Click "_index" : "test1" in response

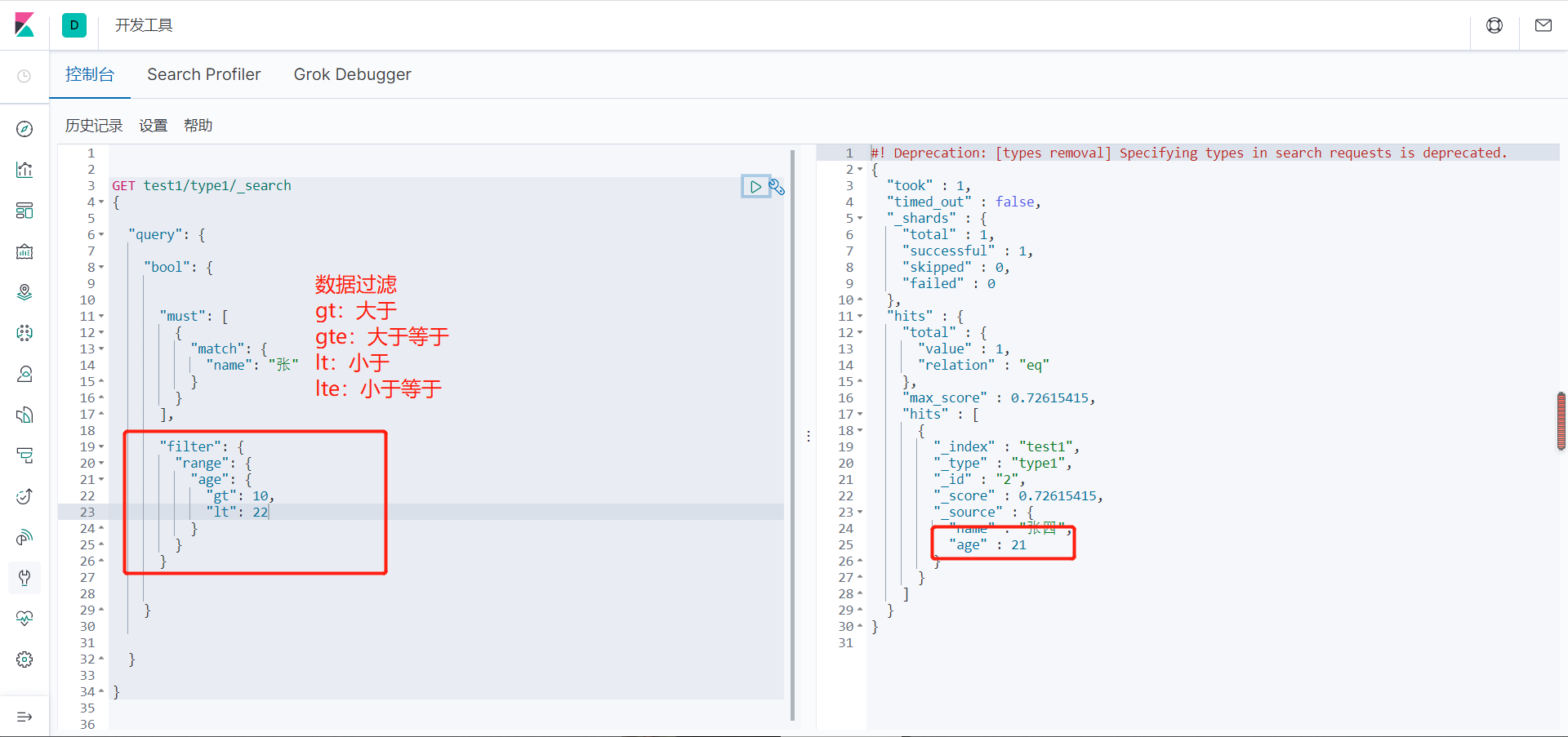click(1007, 447)
